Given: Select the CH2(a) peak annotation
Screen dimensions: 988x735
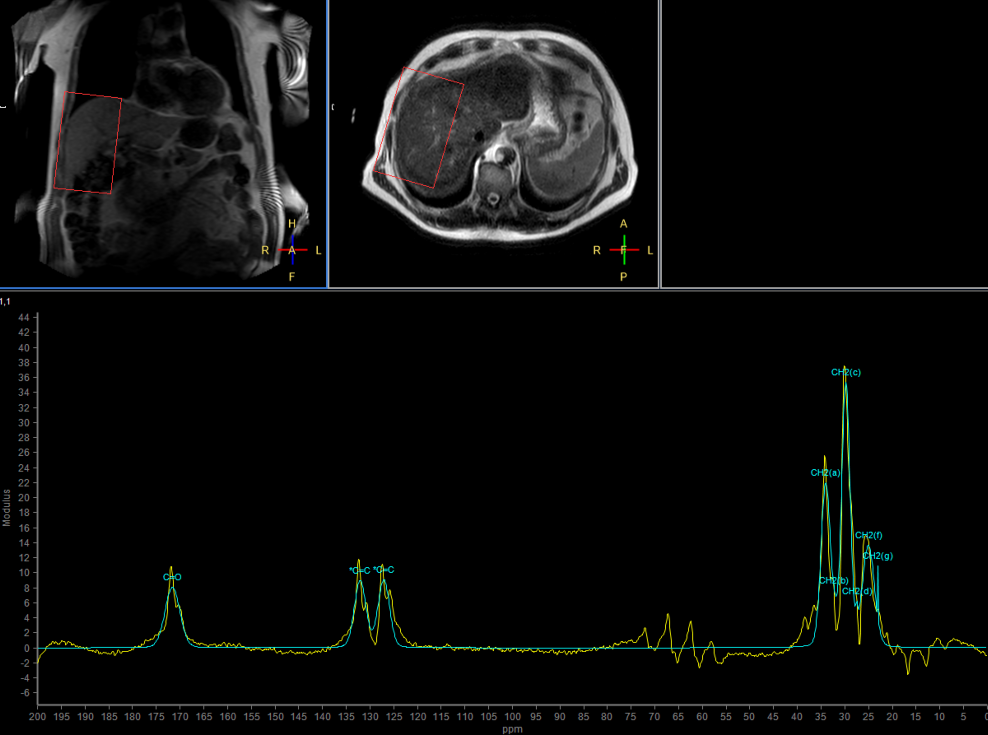Looking at the screenshot, I should [823, 470].
